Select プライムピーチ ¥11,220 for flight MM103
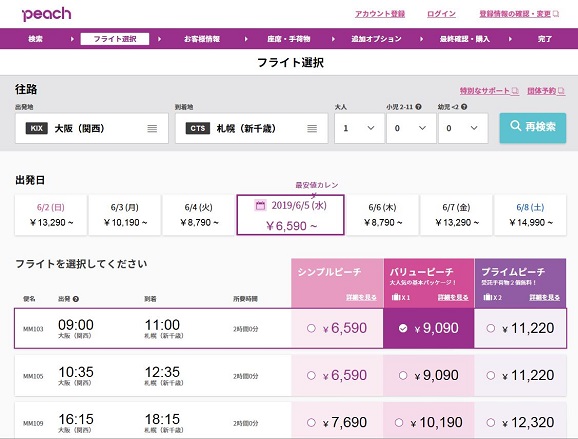 [x=491, y=328]
